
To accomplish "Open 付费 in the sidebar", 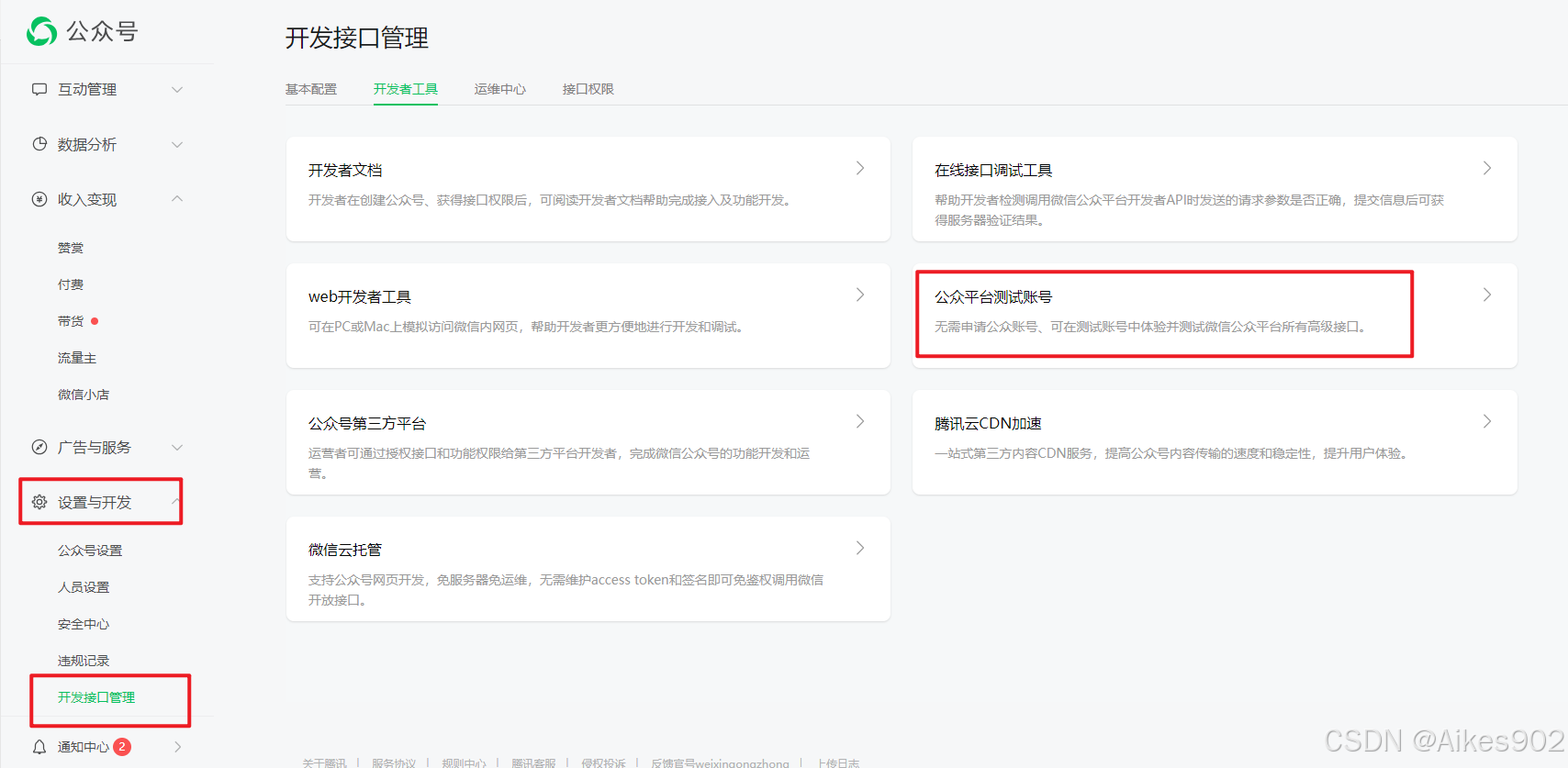I will point(71,284).
